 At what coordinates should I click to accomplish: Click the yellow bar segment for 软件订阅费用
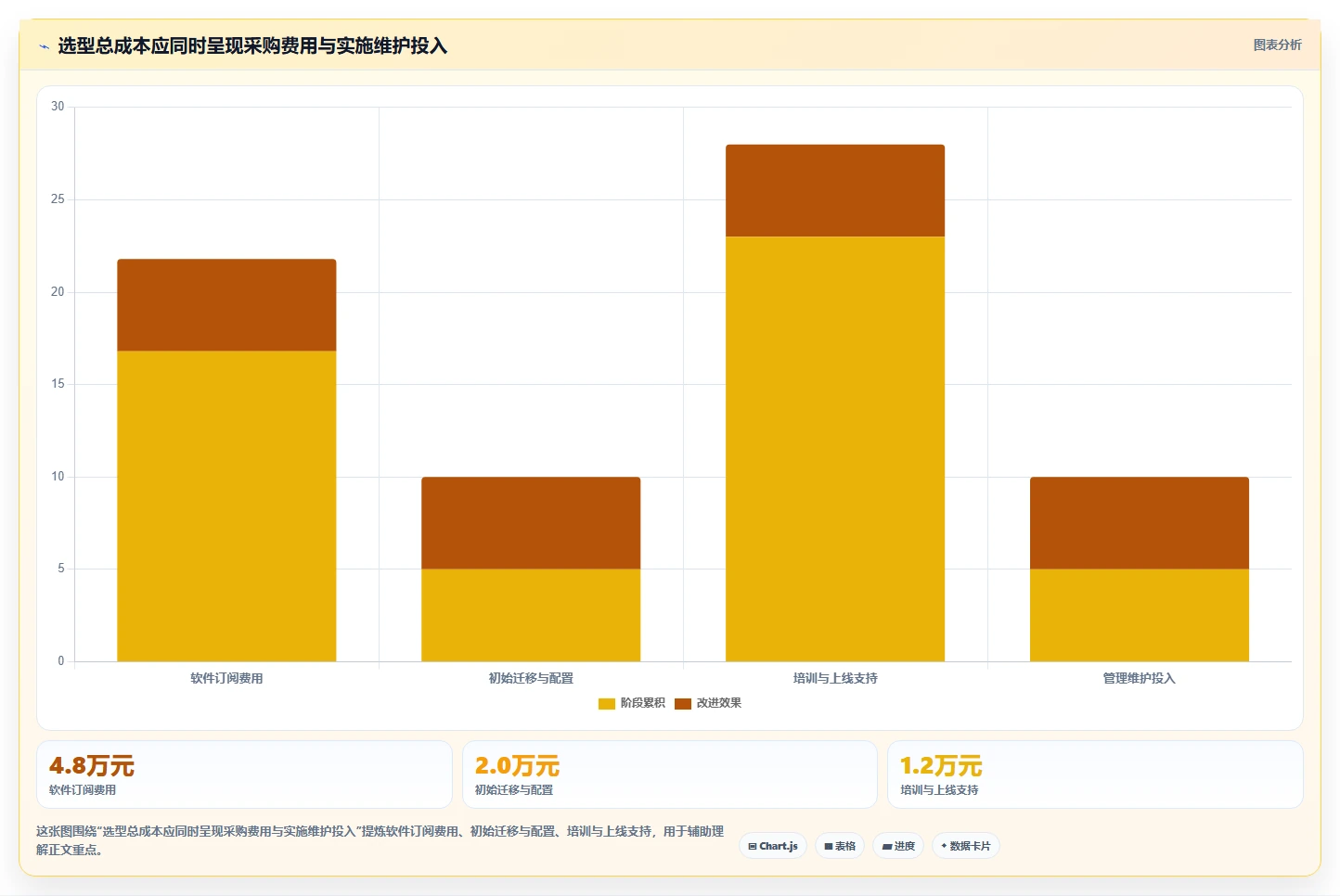tap(226, 506)
